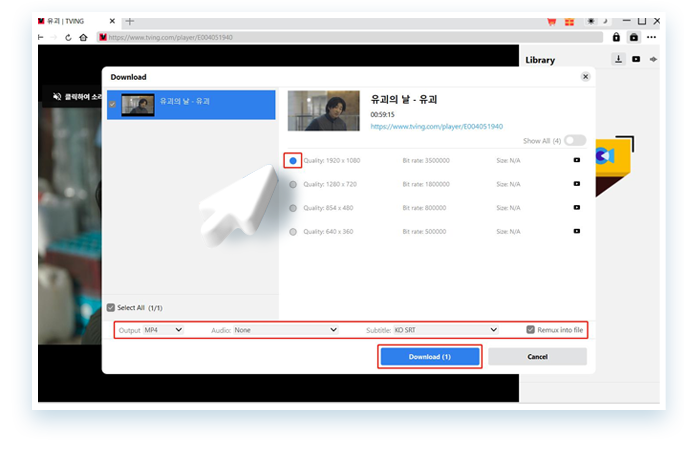684x449 pixels.
Task: Click the Bit rate: 3500000 text
Action: point(426,161)
